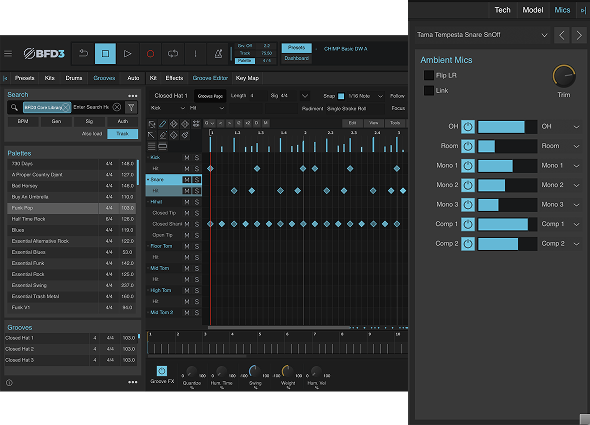
Task: Select the Funk Pop palette row
Action: [71, 208]
